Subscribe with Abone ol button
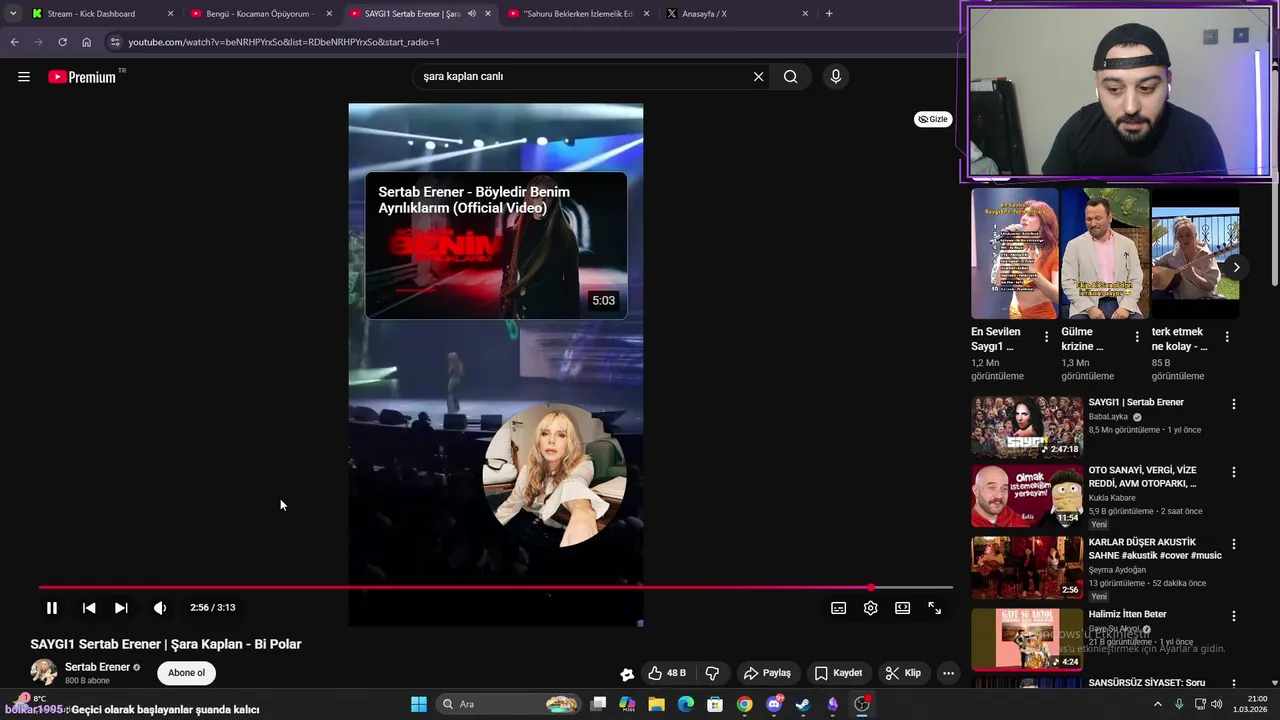This screenshot has height=720, width=1280. tap(186, 673)
